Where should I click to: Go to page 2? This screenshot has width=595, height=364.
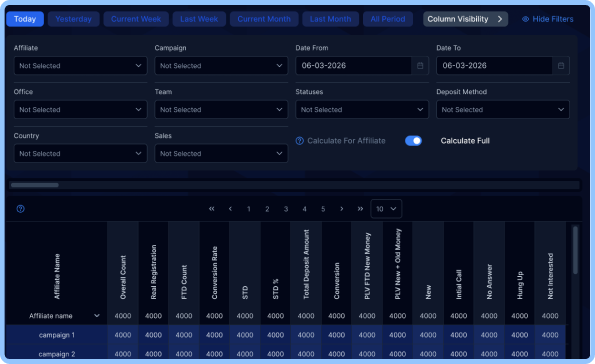click(x=268, y=209)
